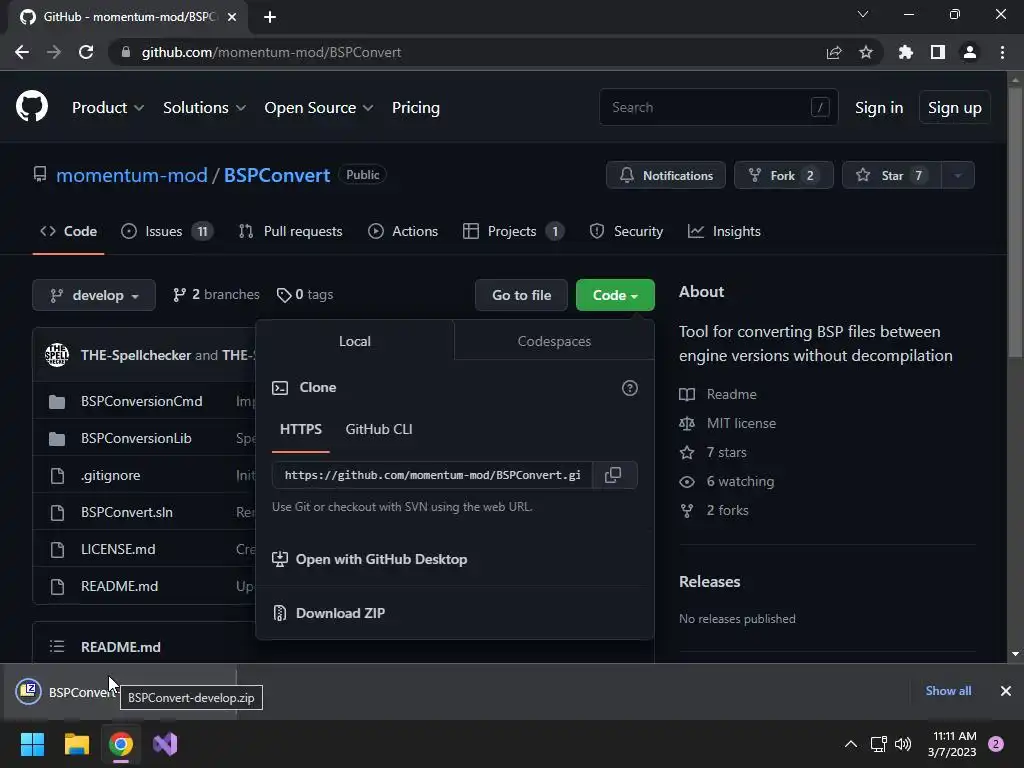Close the downloads bar

pyautogui.click(x=1006, y=691)
